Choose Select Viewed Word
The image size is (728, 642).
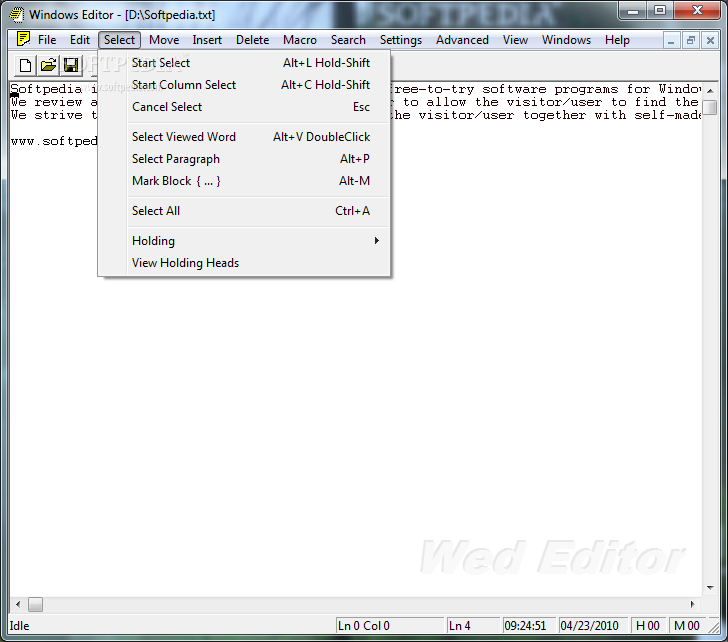[244, 137]
